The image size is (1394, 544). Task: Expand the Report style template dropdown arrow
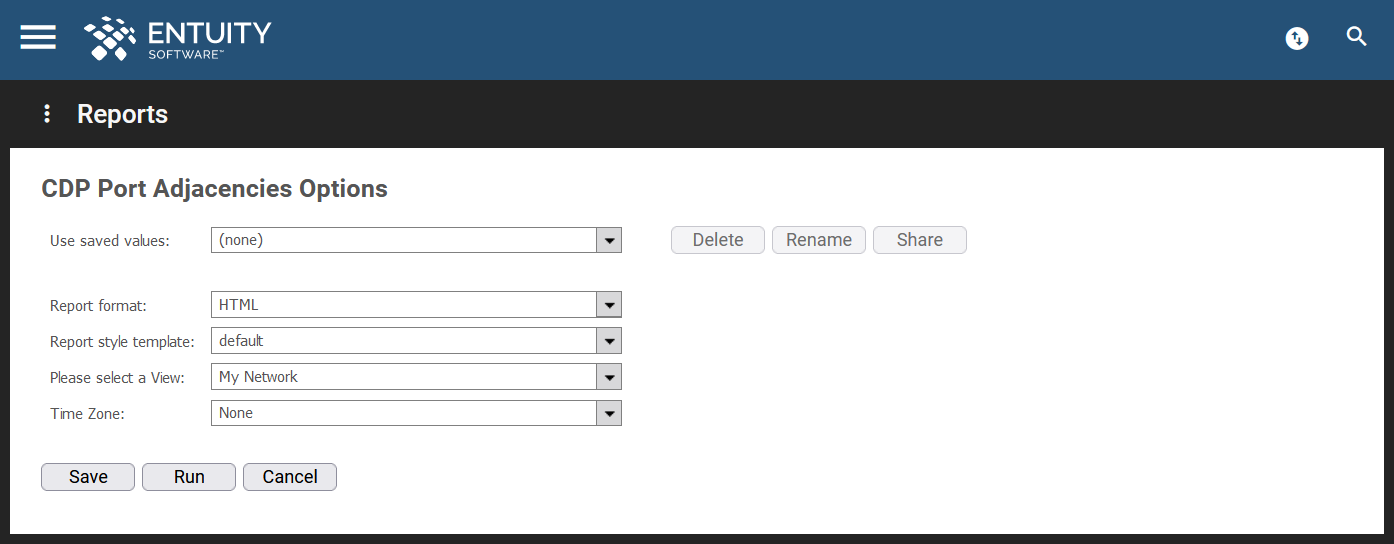[609, 341]
